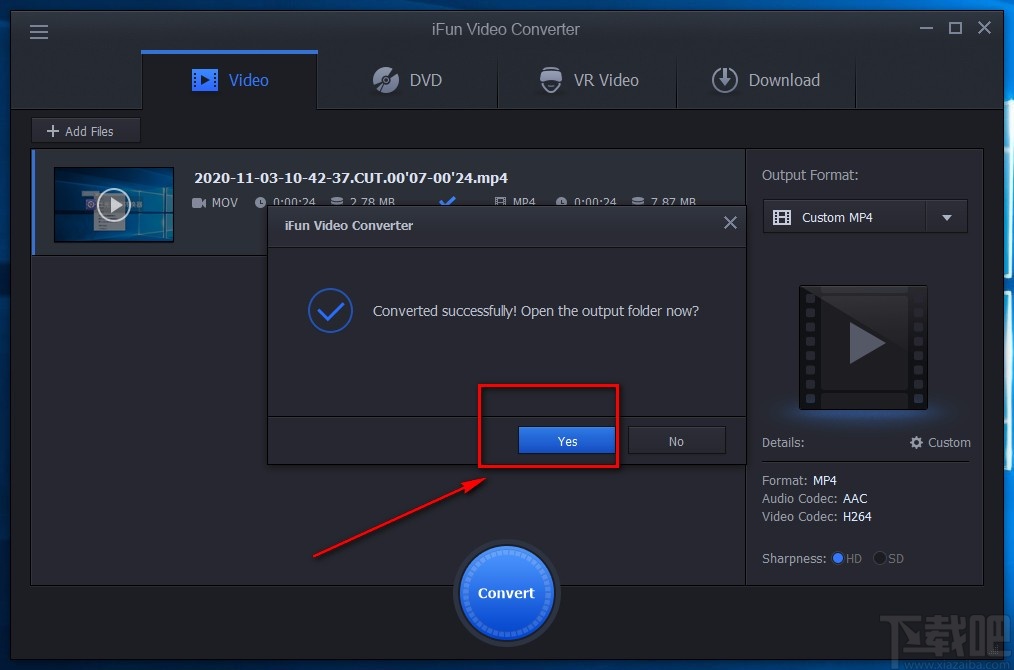Click the large output preview film icon

pos(863,347)
